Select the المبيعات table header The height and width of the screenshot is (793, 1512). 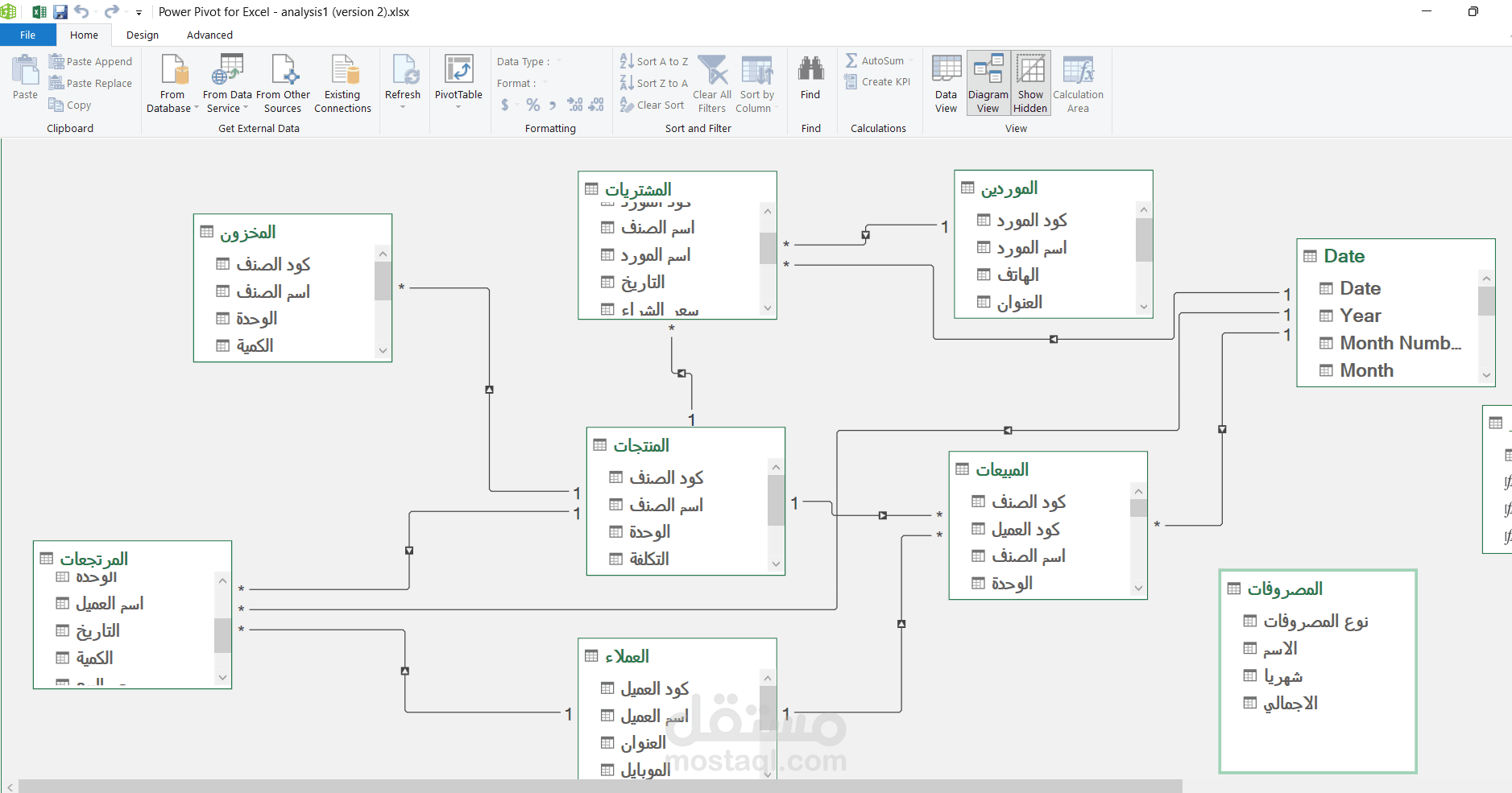1048,469
